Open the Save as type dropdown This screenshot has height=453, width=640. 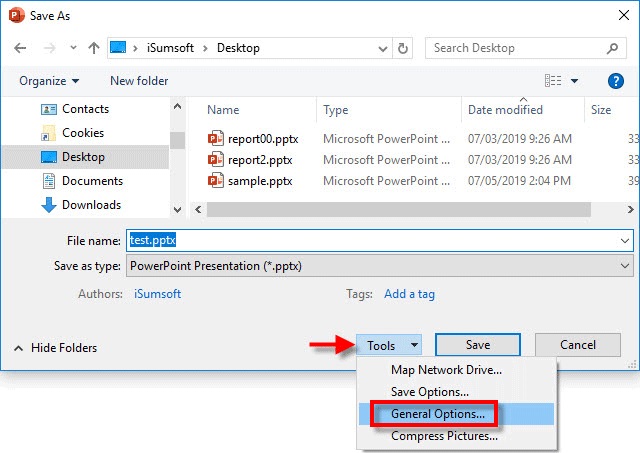coord(380,266)
